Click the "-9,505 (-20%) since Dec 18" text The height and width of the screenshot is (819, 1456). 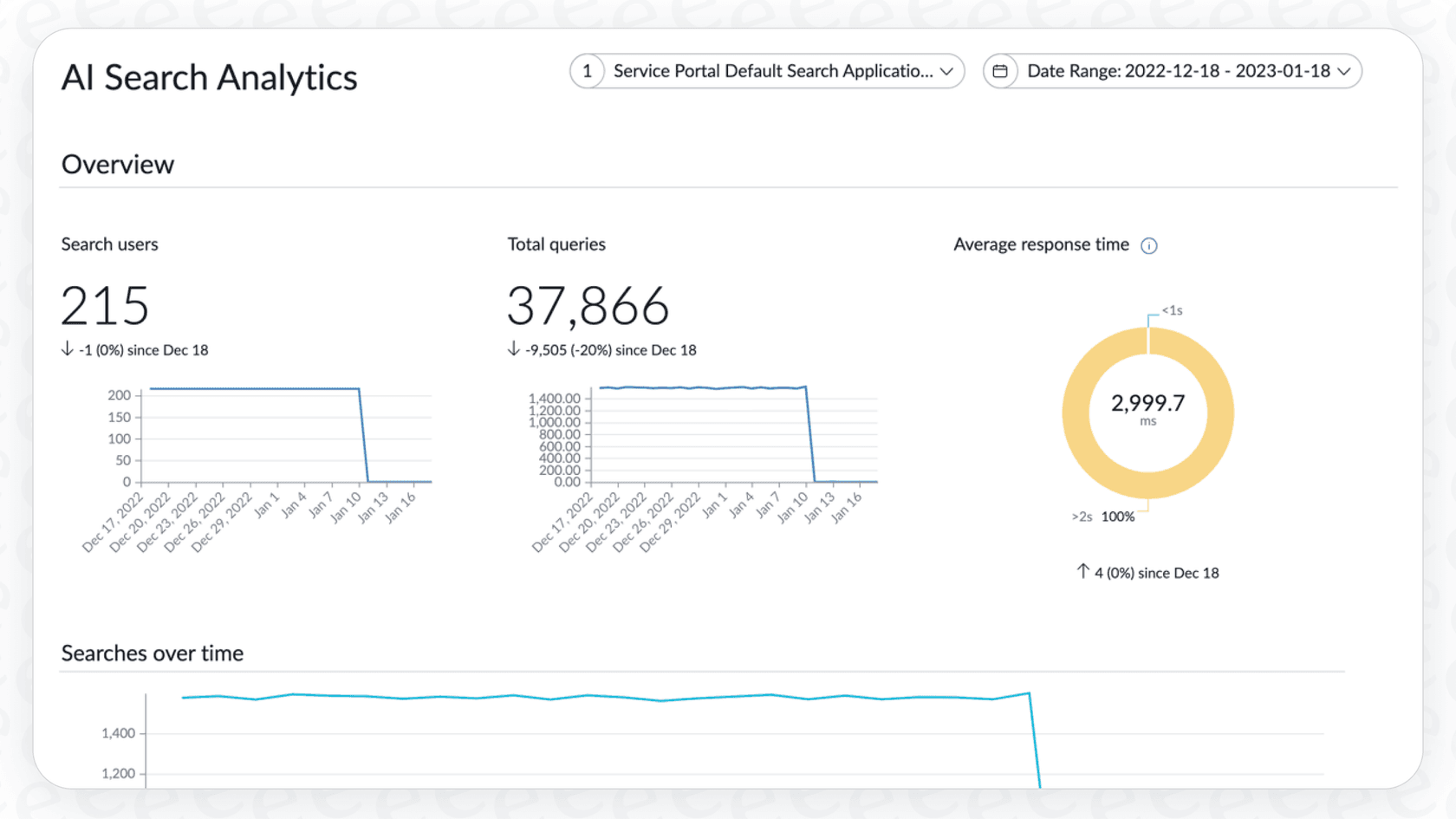611,349
